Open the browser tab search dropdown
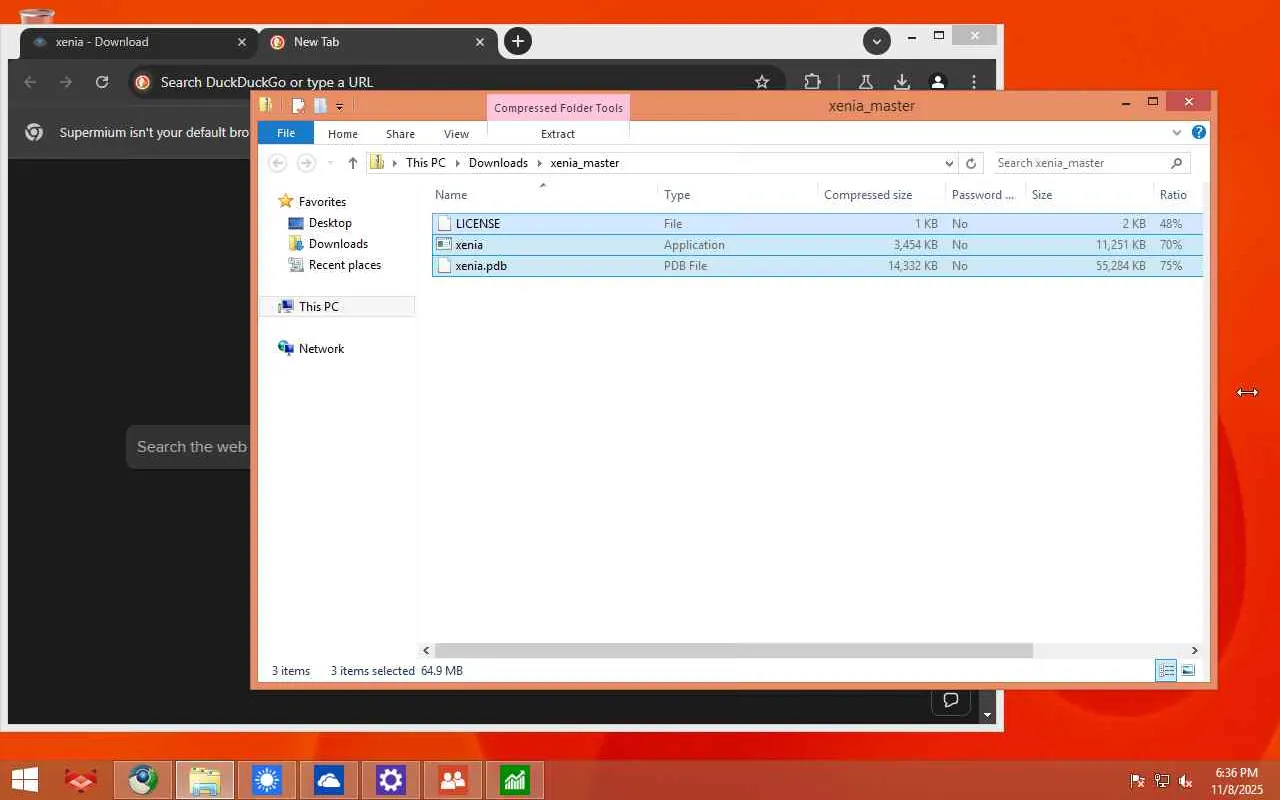The image size is (1280, 800). tap(877, 41)
